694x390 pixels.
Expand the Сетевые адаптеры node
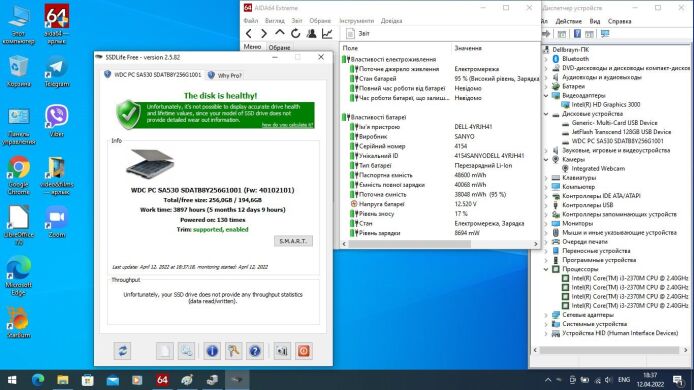(546, 315)
